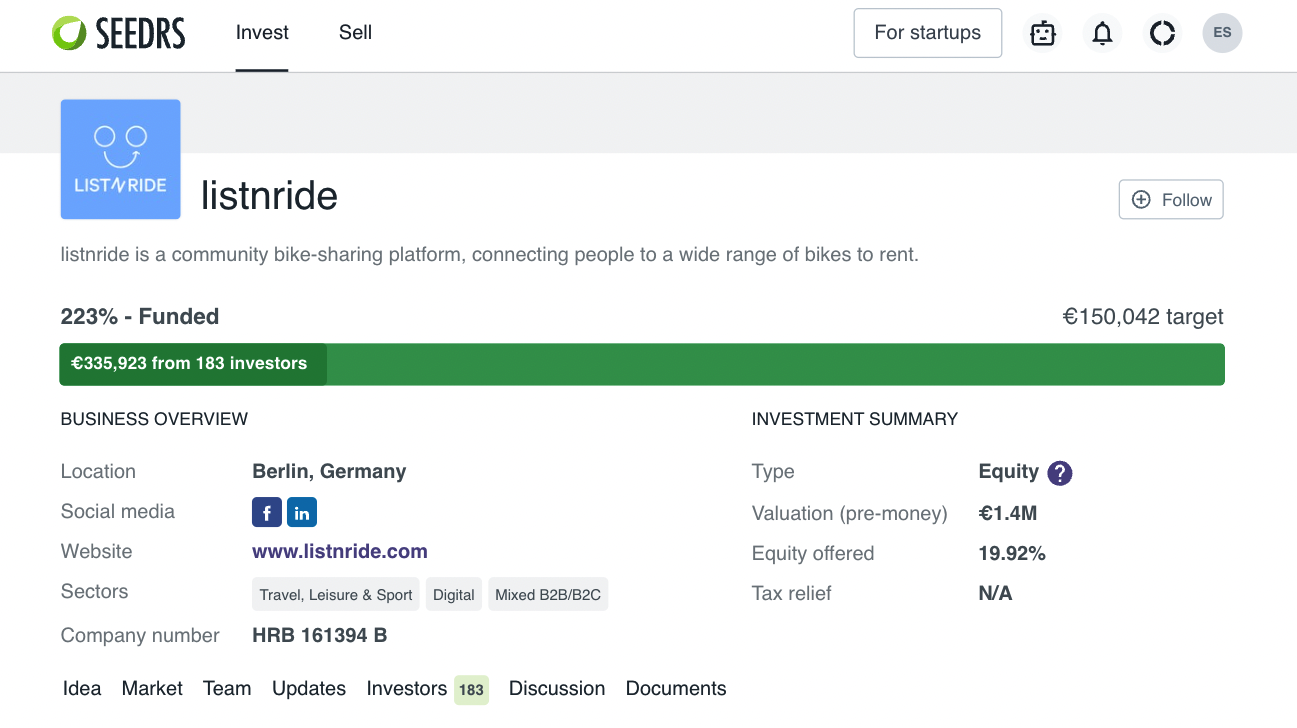This screenshot has width=1297, height=728.
Task: Click the Seedrs logo
Action: pos(119,33)
